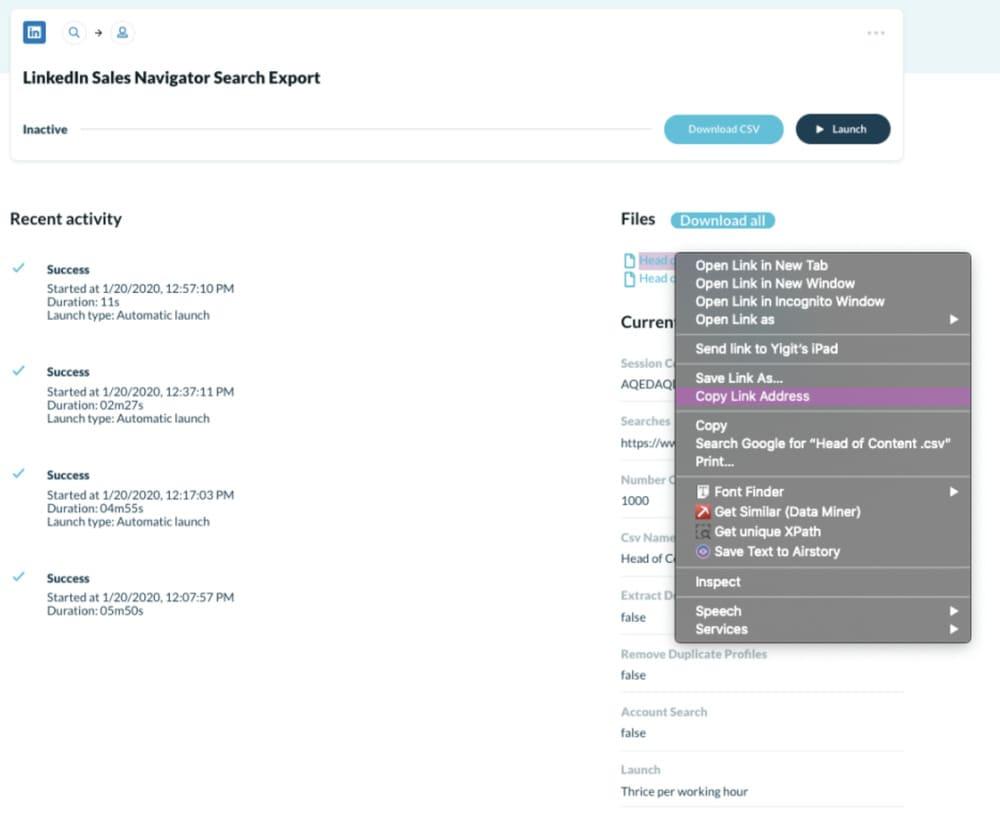Screen dimensions: 1000x834
Task: Click the person profile icon in the header
Action: pos(122,32)
